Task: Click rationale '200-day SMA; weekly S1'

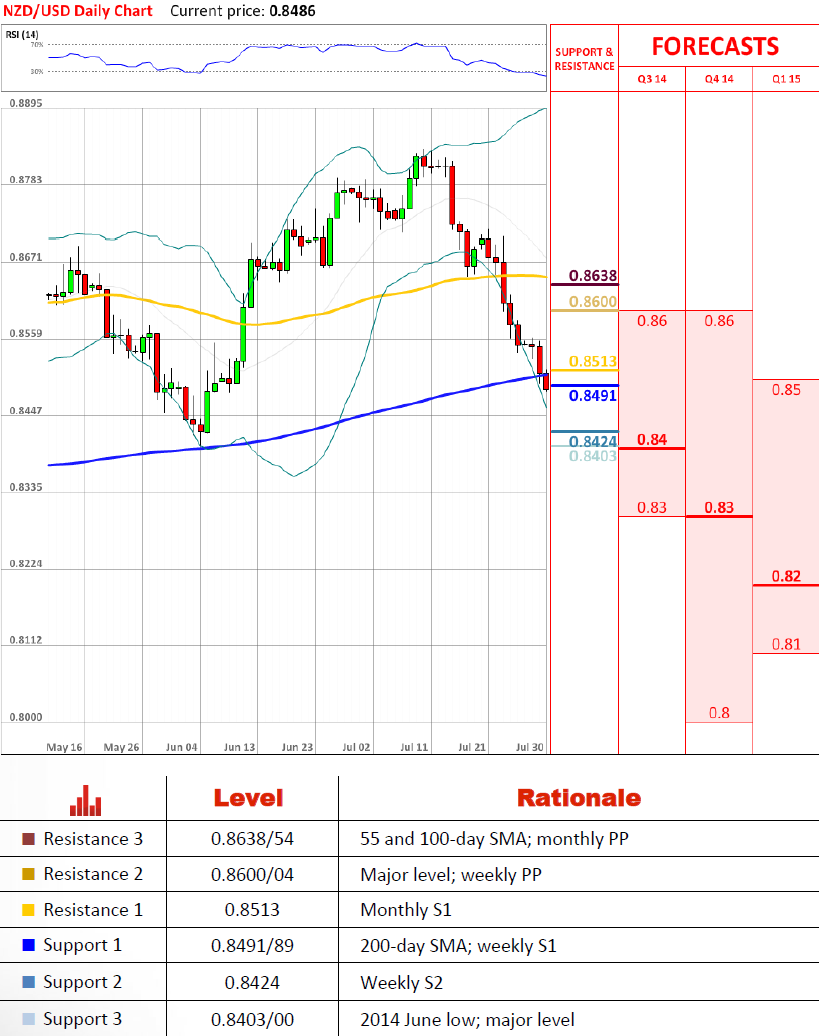Action: [458, 946]
